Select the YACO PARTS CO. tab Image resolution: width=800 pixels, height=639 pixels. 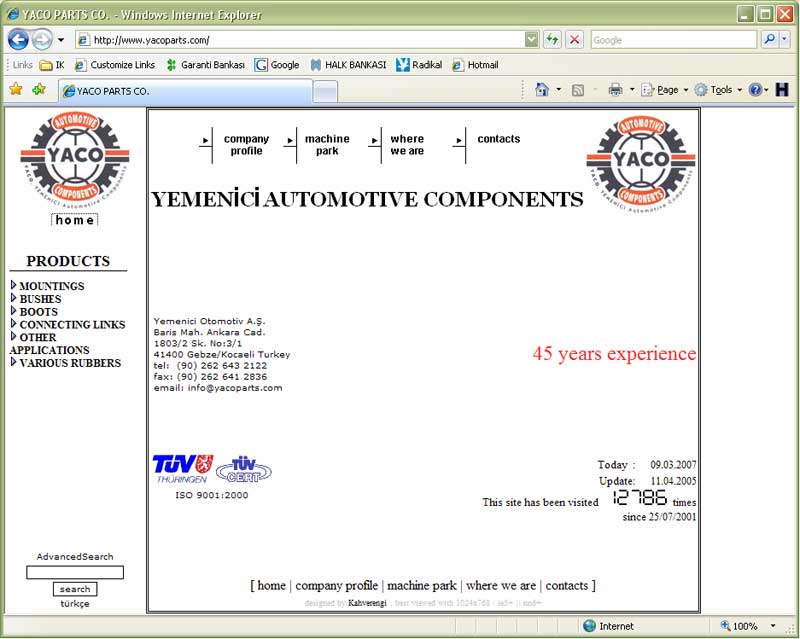185,91
